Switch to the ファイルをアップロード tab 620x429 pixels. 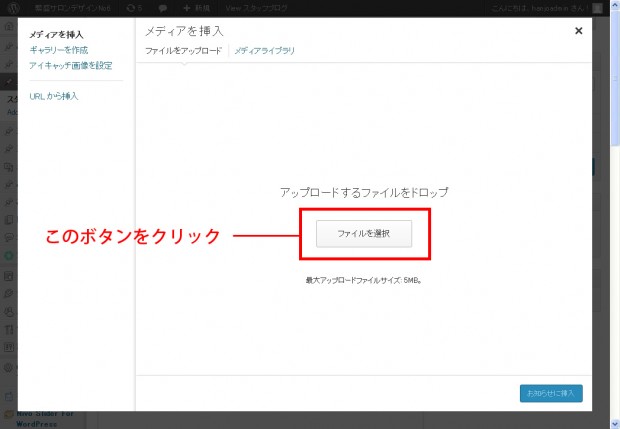coord(183,50)
